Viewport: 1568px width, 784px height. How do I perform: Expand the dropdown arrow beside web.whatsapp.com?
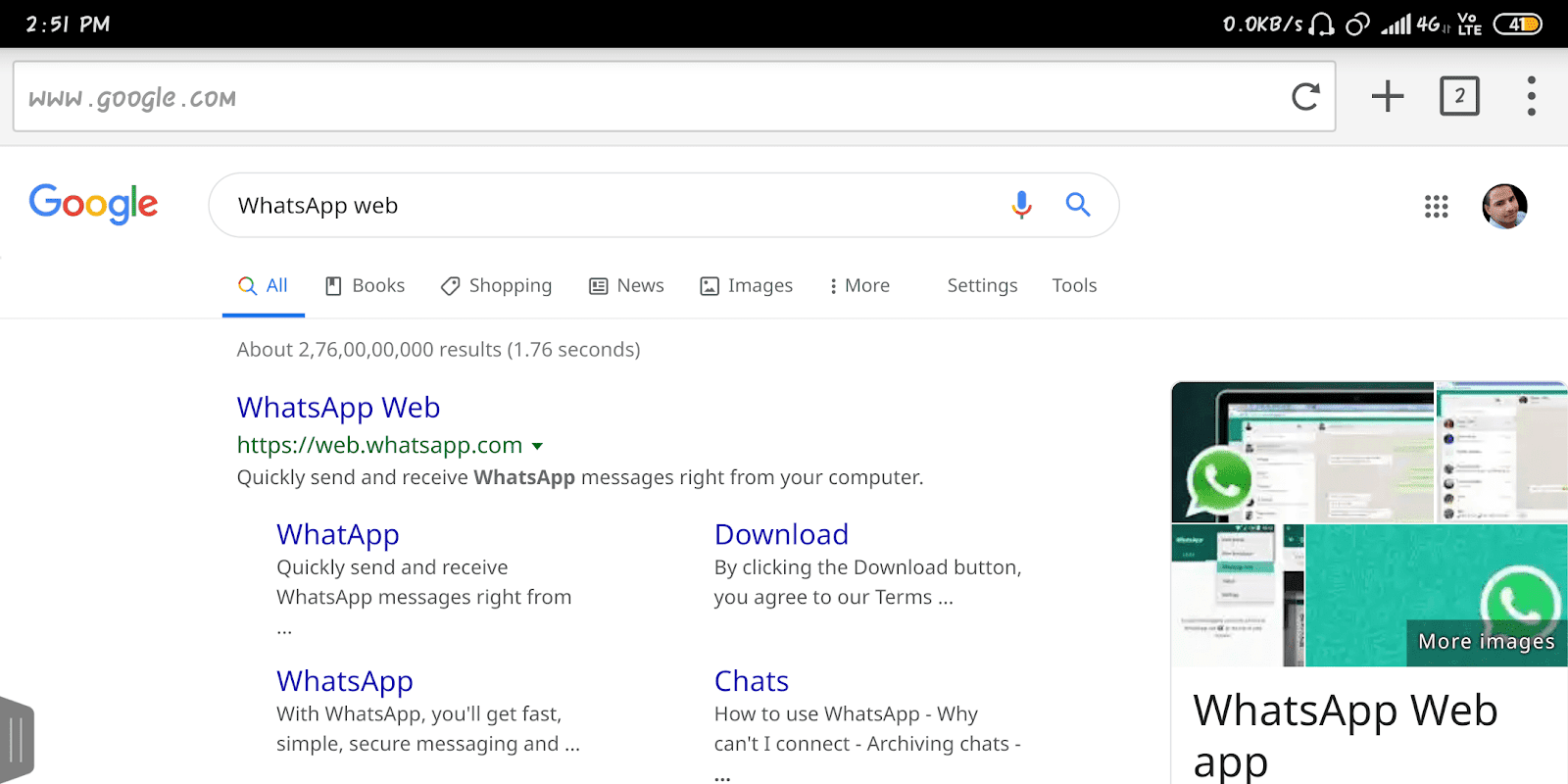(x=537, y=446)
